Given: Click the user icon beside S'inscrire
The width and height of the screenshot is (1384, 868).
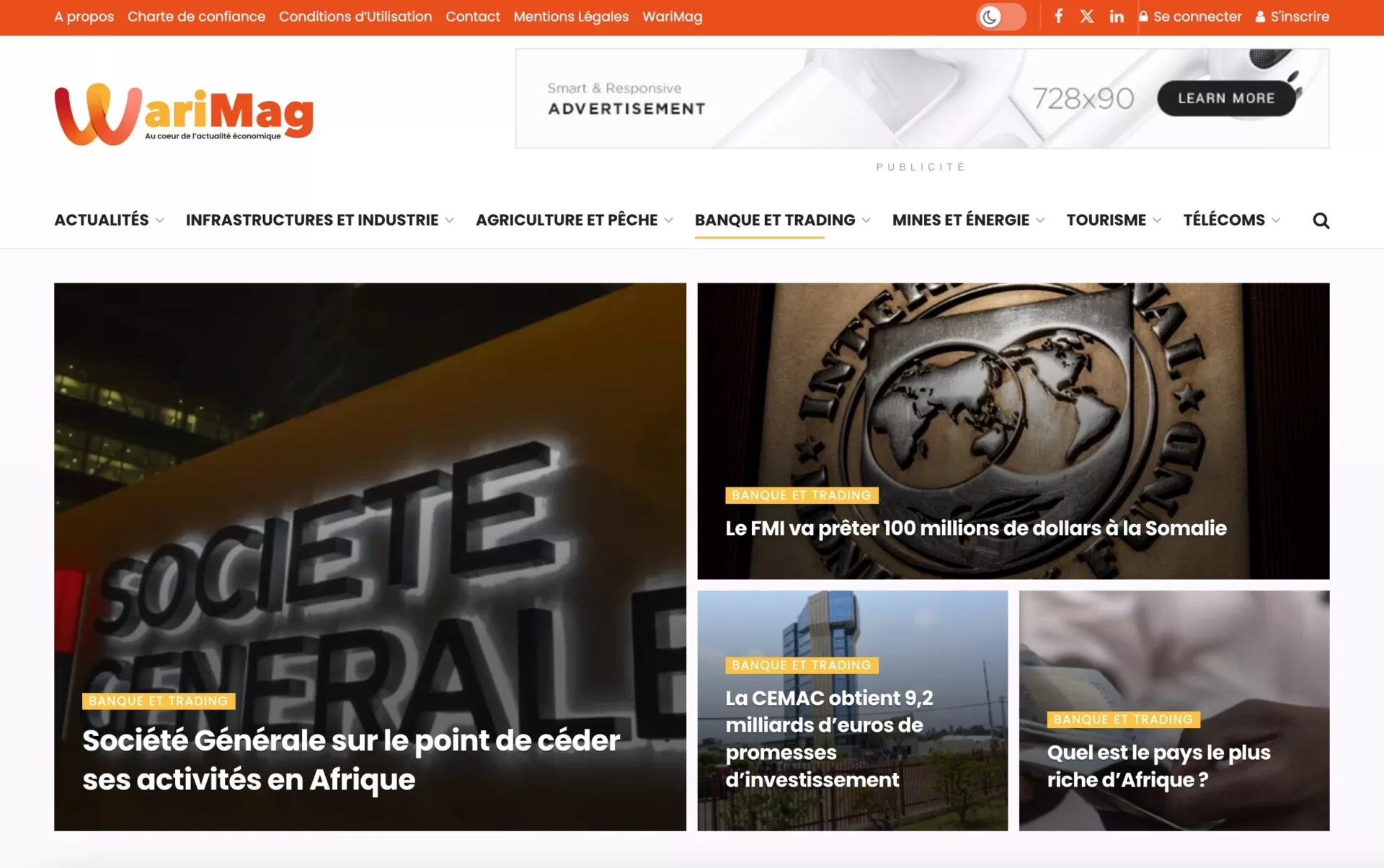Looking at the screenshot, I should [1260, 16].
